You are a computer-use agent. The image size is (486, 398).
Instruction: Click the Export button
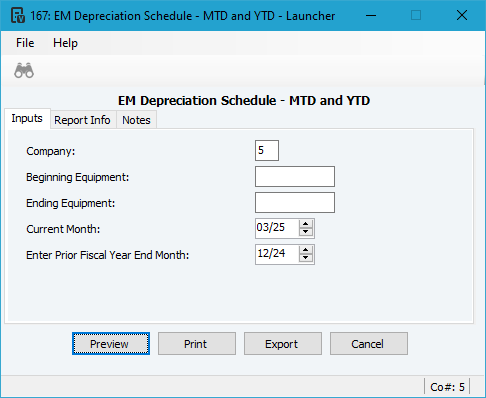coord(283,344)
